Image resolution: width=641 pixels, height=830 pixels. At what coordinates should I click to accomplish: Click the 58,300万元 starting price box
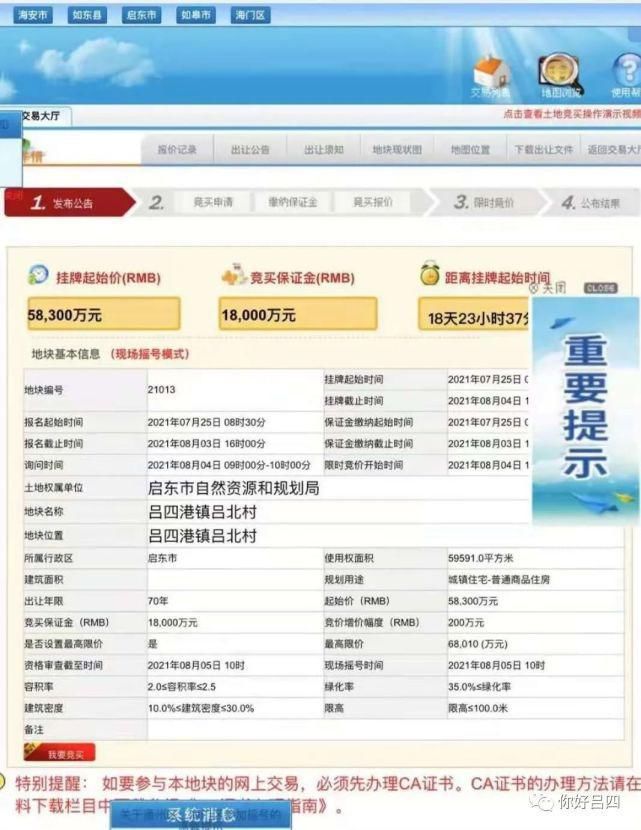104,314
